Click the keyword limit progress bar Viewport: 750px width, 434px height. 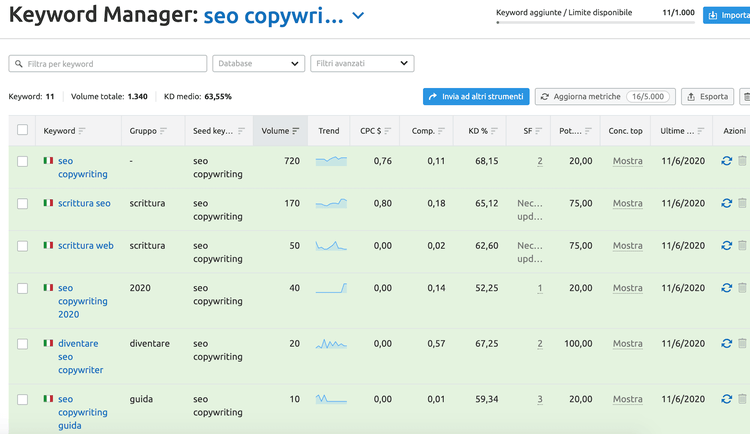(595, 22)
